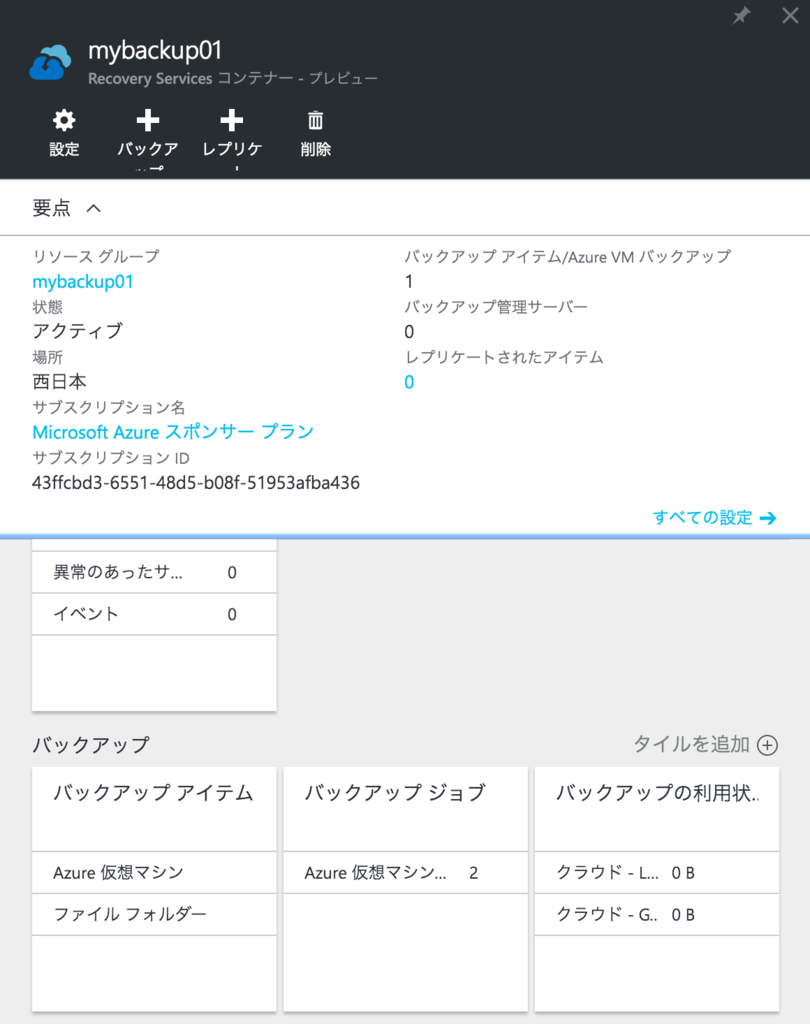The image size is (810, 1024).
Task: Open replicated items count link 0
Action: [409, 382]
